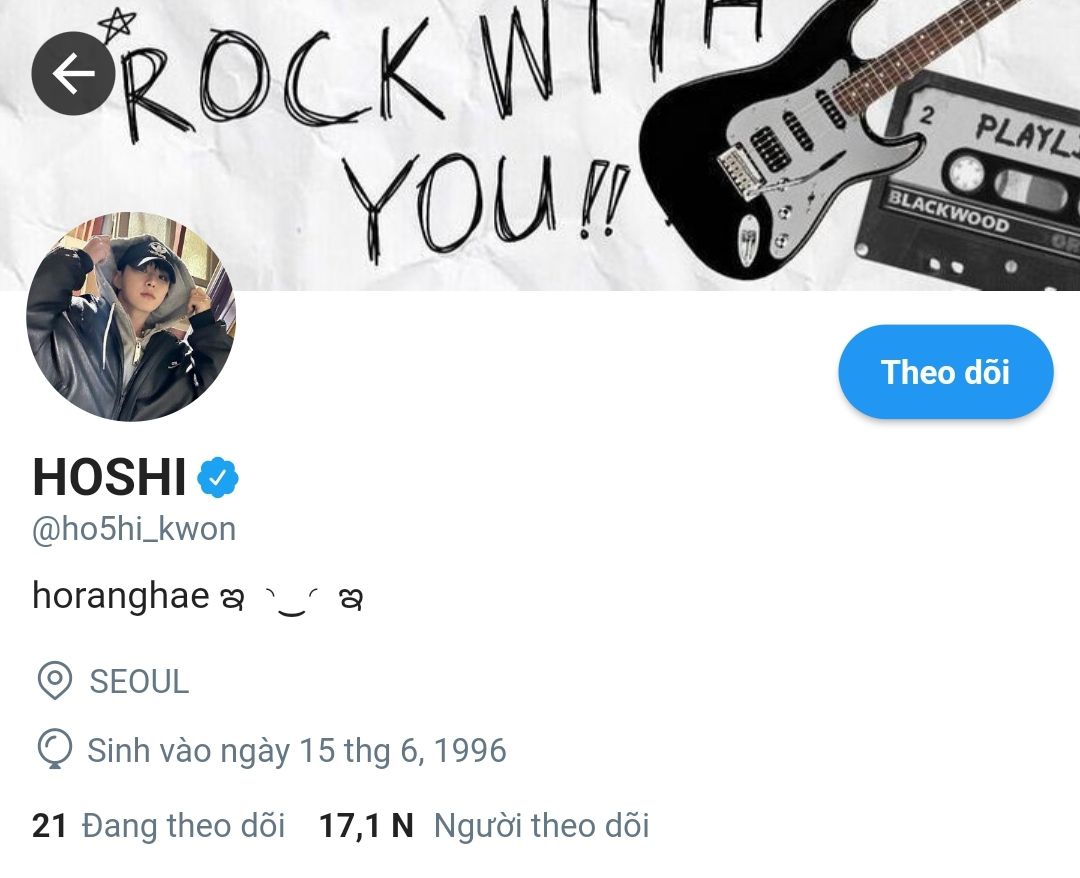Viewport: 1080px width, 878px height.
Task: Tap the HOSHI display name
Action: coord(110,477)
